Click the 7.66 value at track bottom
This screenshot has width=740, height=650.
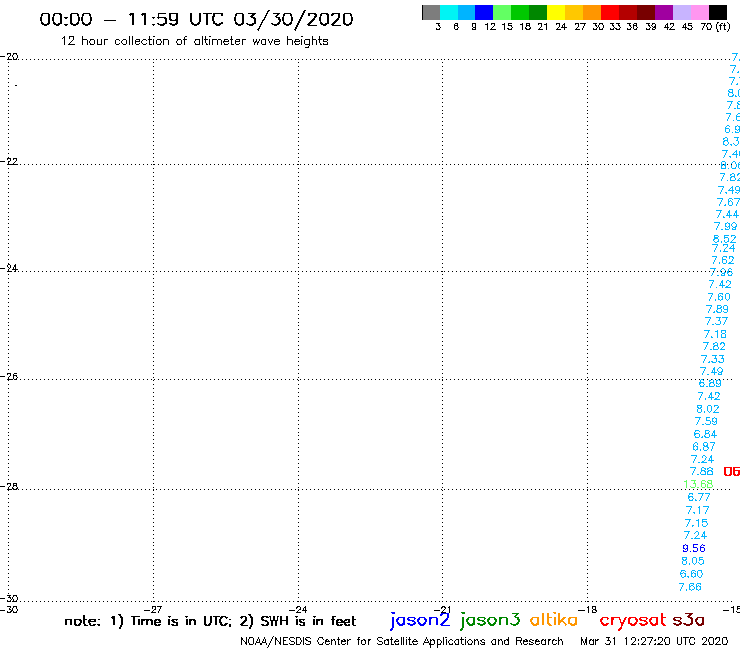690,587
